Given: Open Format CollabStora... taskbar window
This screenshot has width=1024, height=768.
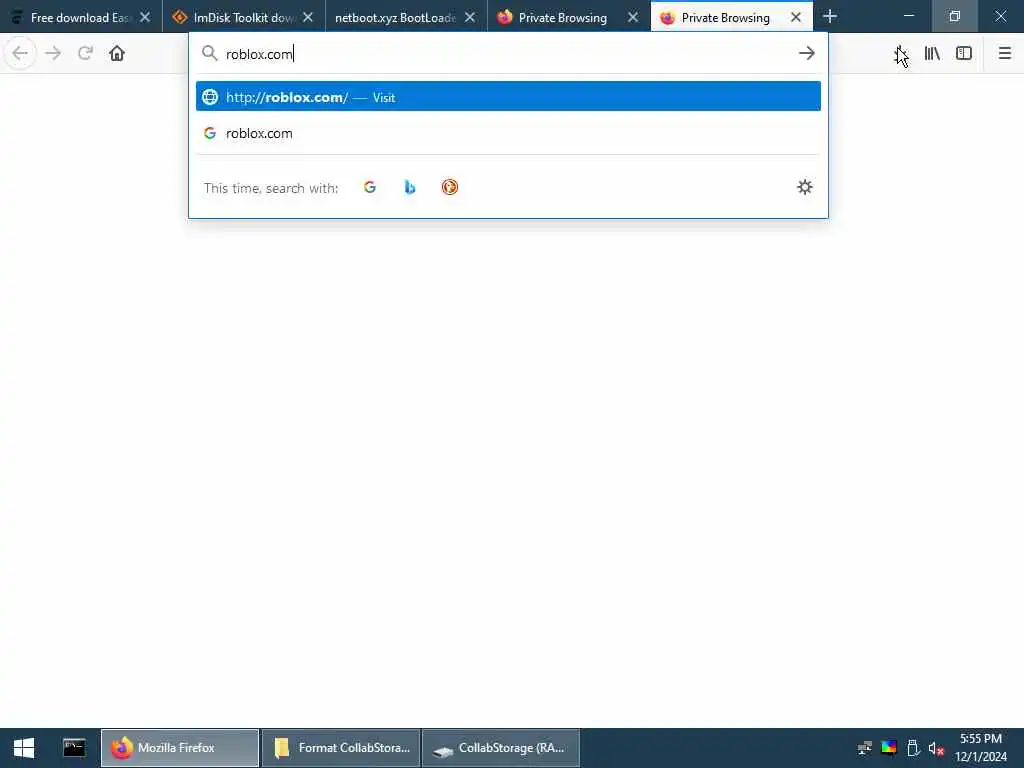Looking at the screenshot, I should pyautogui.click(x=340, y=748).
